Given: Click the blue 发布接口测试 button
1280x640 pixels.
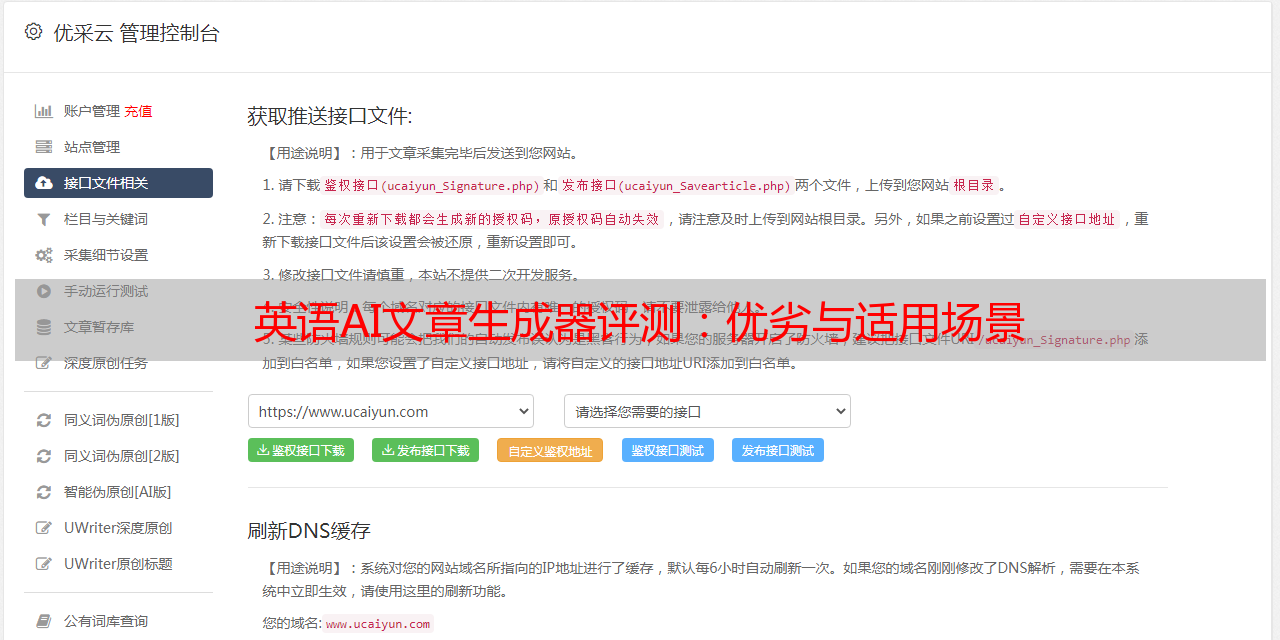Looking at the screenshot, I should pyautogui.click(x=778, y=450).
